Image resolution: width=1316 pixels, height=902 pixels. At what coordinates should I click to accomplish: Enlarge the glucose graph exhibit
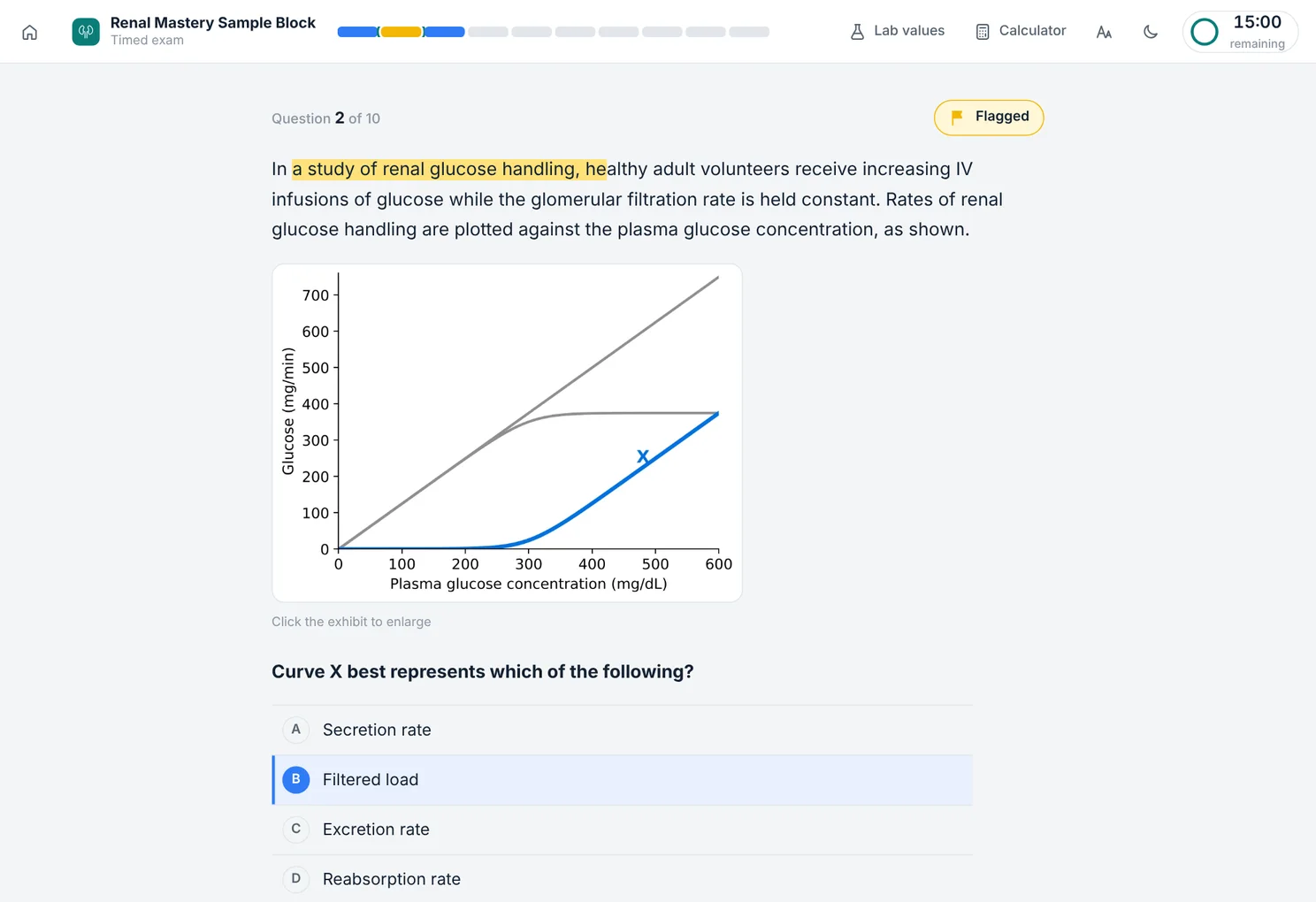(507, 432)
